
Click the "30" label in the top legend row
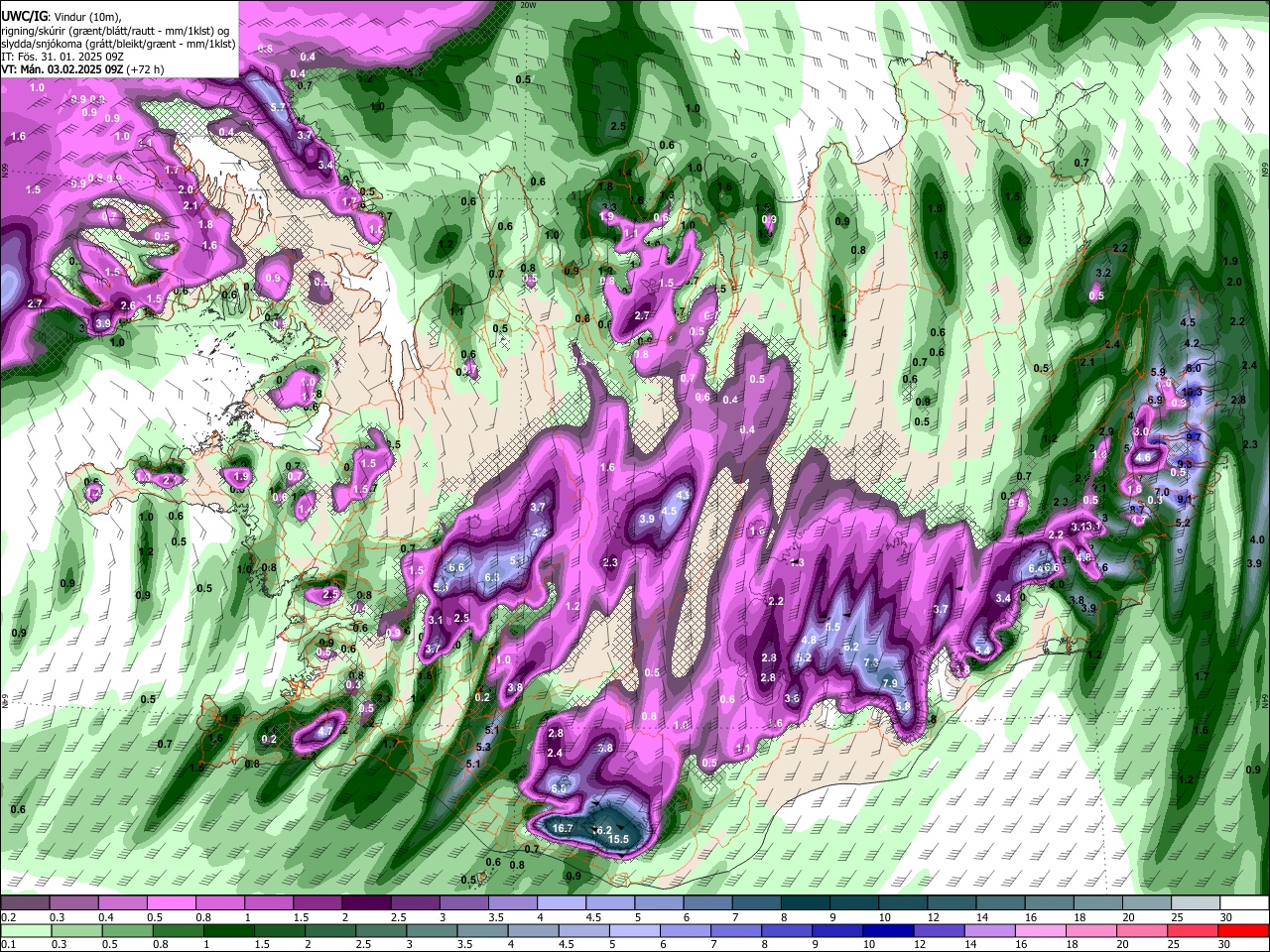(1225, 917)
